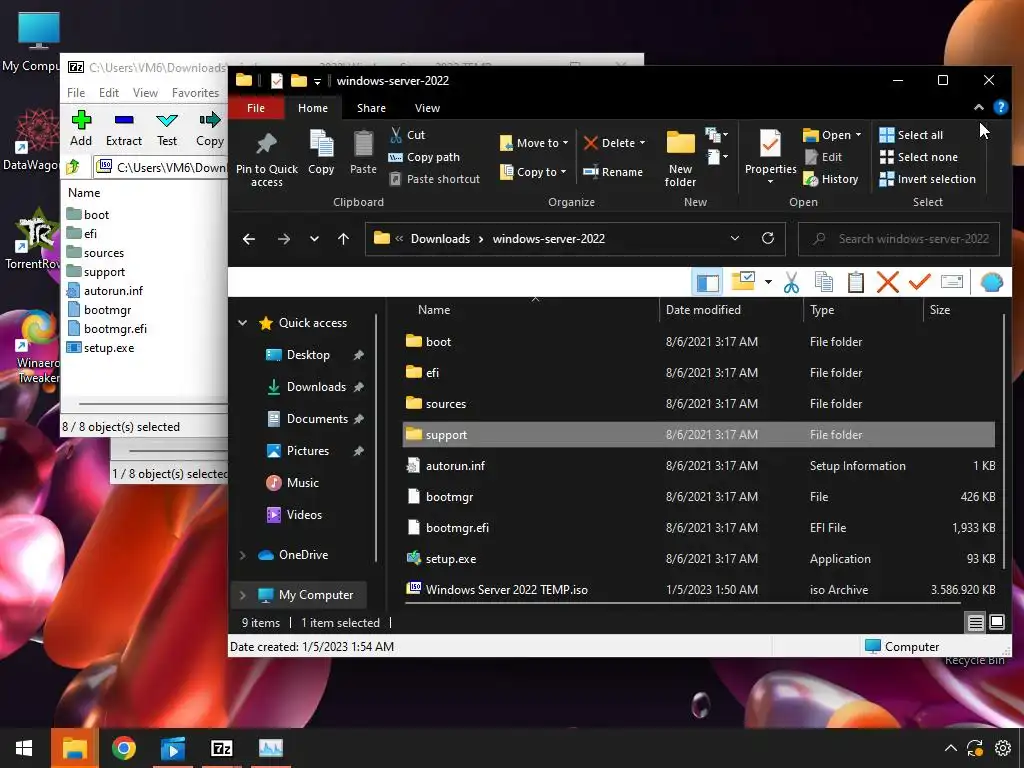Click the Paste button in ribbon
The height and width of the screenshot is (768, 1024).
point(363,153)
